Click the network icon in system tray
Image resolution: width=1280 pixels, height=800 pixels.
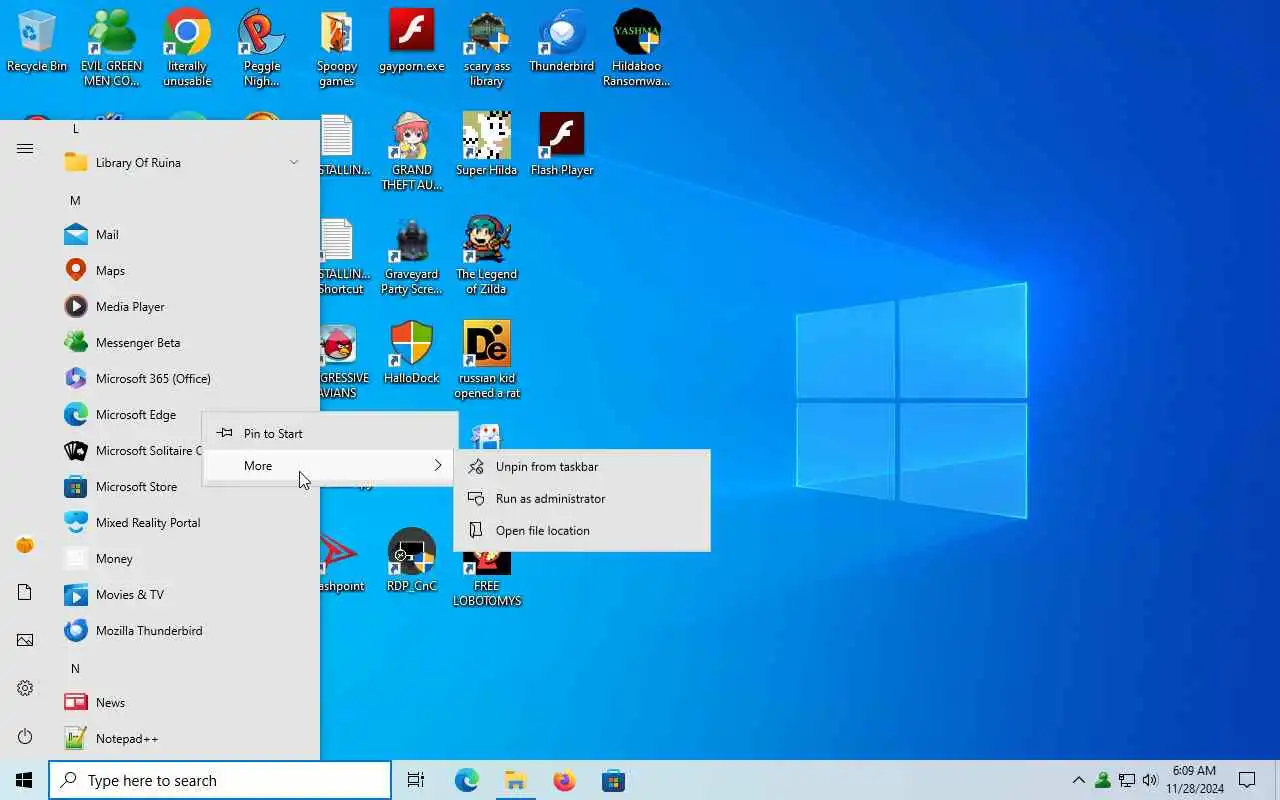tap(1127, 780)
